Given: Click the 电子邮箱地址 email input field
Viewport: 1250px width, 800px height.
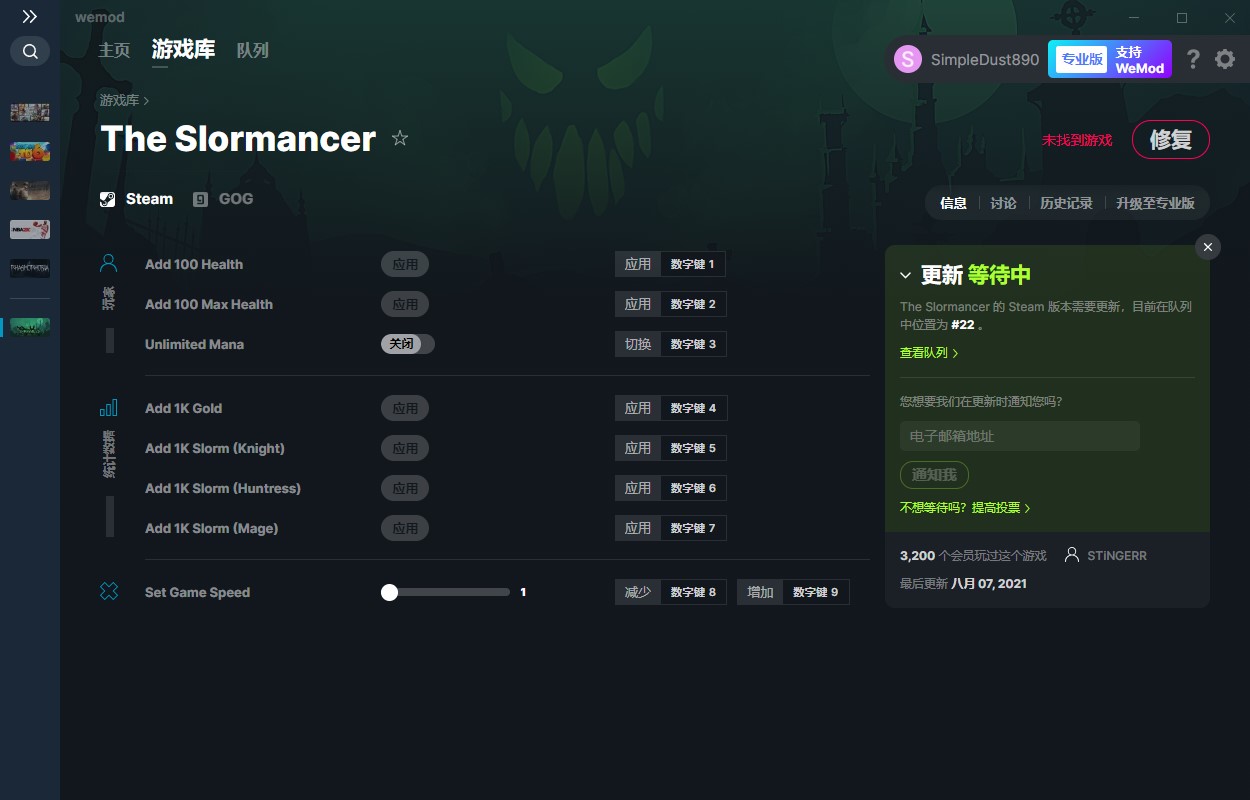Looking at the screenshot, I should point(1020,436).
